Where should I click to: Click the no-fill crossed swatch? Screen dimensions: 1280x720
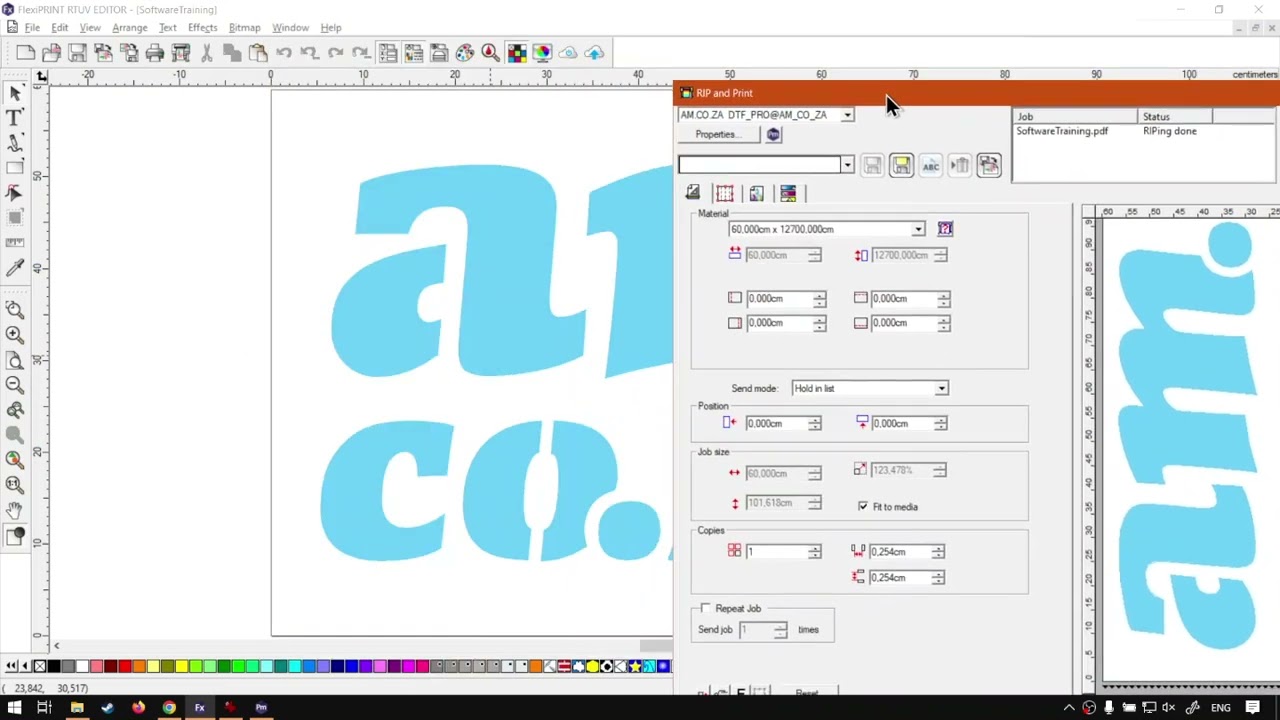pos(40,666)
